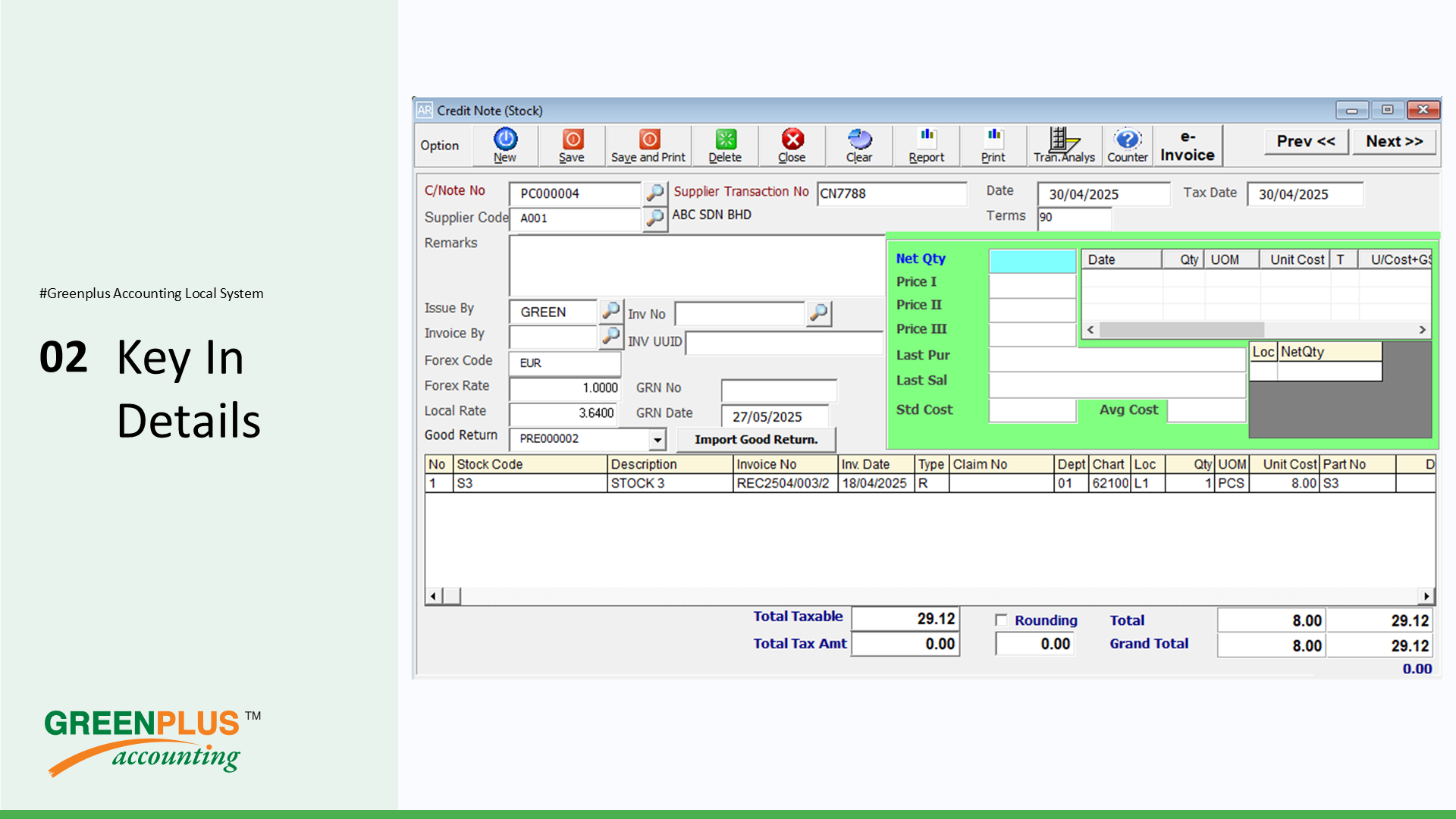Click the Total Tax Amt field
Viewport: 1456px width, 819px height.
905,644
